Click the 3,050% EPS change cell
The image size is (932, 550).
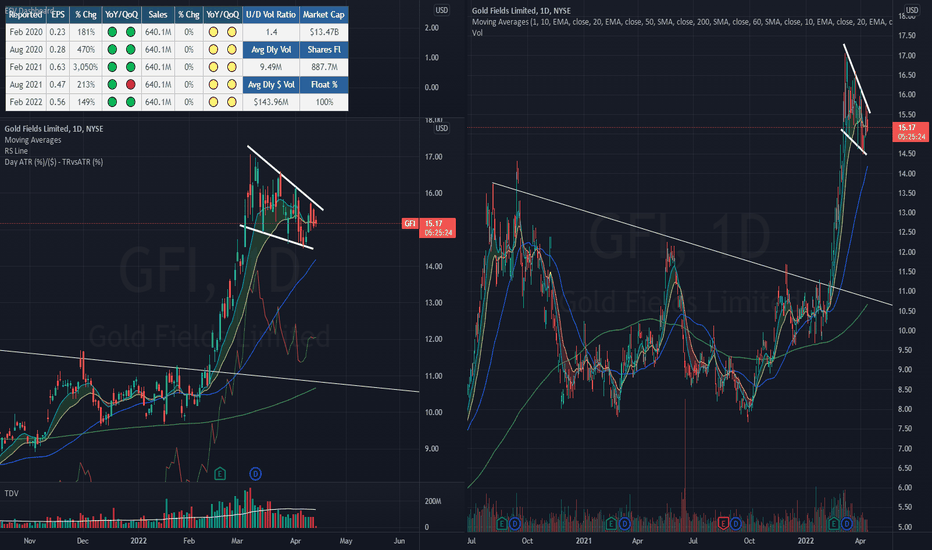(x=86, y=67)
